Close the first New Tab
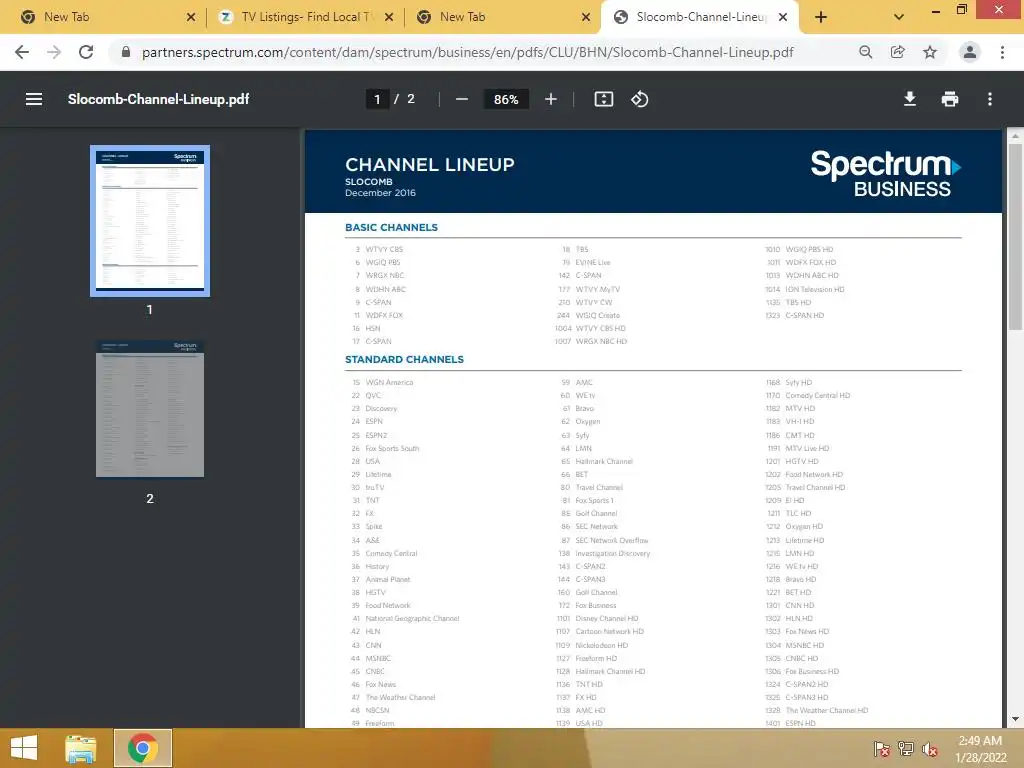Screen dimensions: 1024x768 pos(191,17)
